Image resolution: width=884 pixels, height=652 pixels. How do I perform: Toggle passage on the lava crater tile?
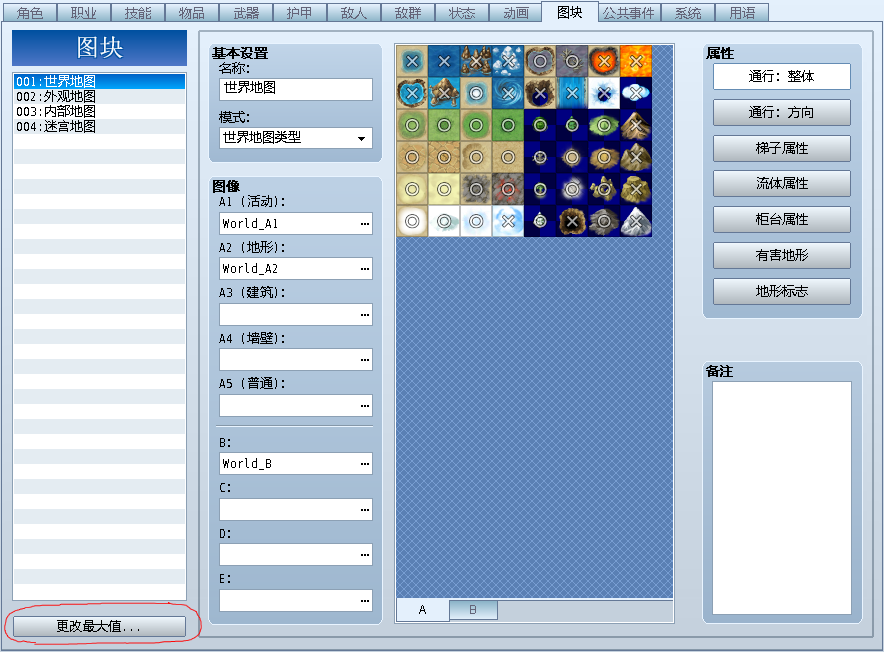pos(604,61)
